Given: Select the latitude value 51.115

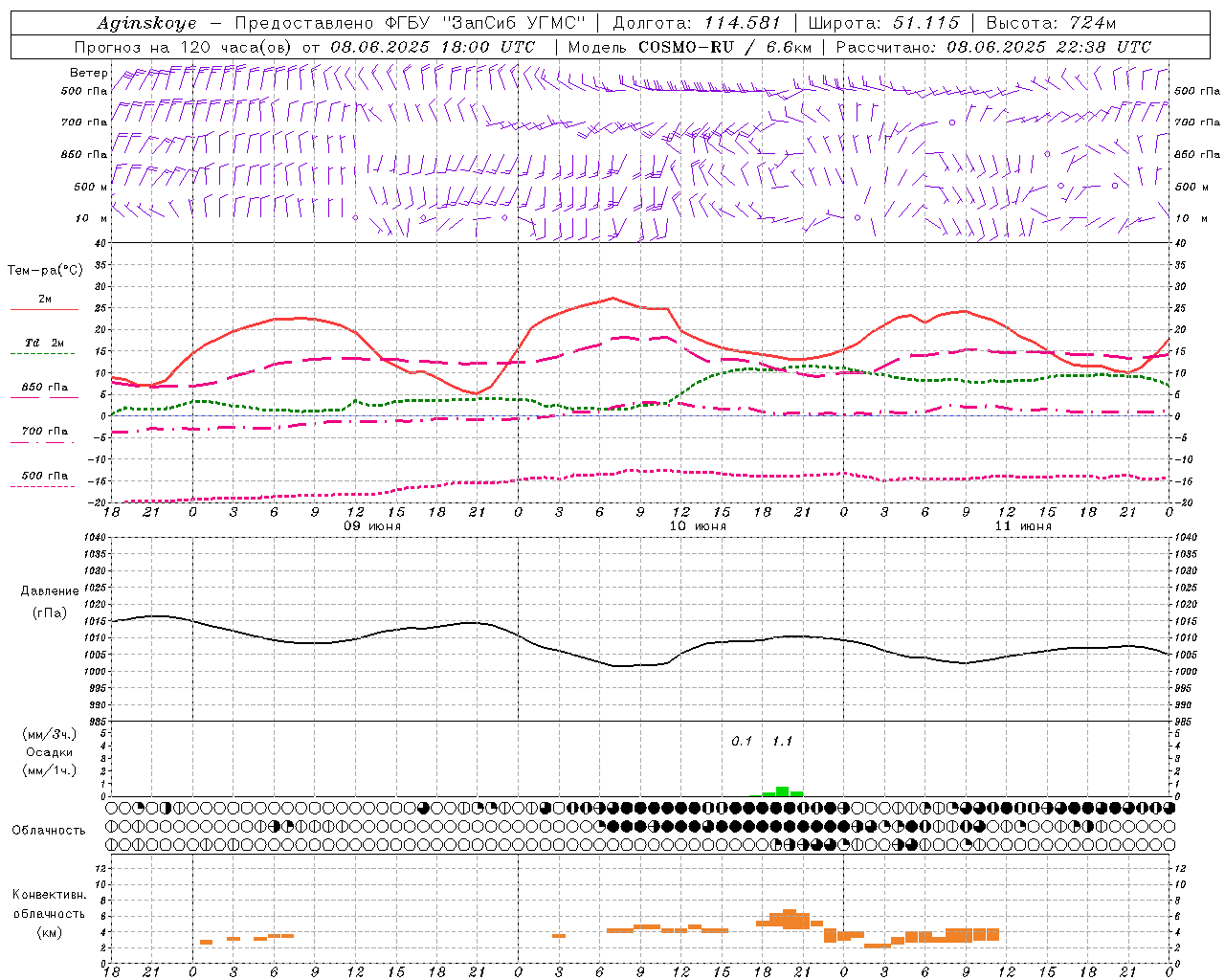Looking at the screenshot, I should 925,23.
